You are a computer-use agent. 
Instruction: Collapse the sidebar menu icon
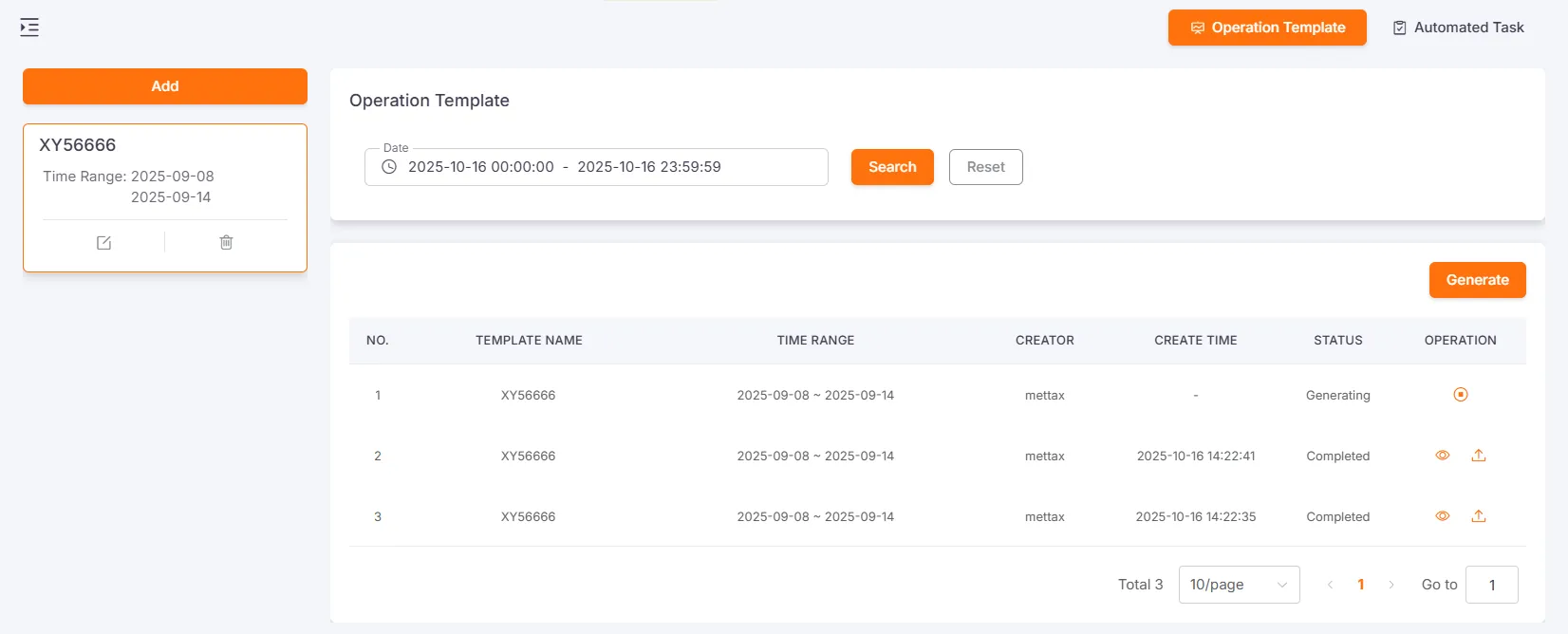[x=29, y=28]
